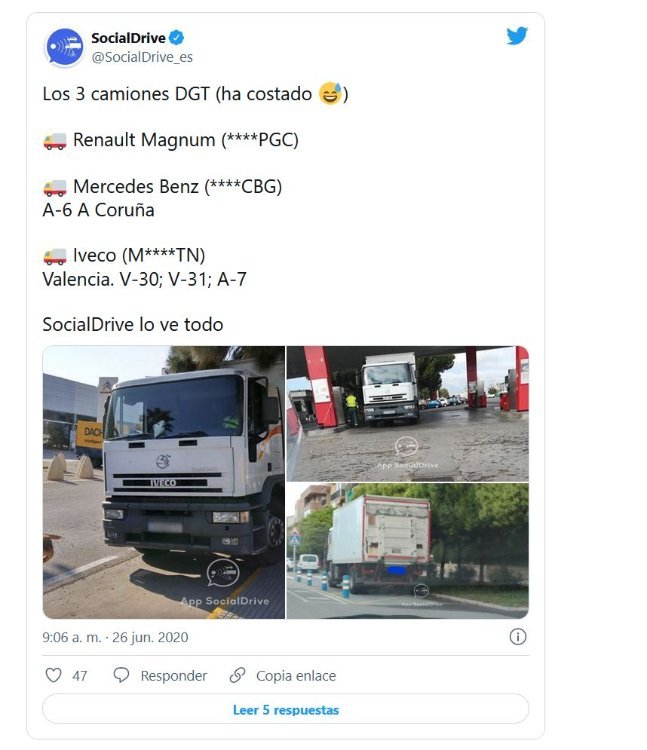Click the heart like icon
Image resolution: width=647 pixels, height=750 pixels.
[53, 675]
